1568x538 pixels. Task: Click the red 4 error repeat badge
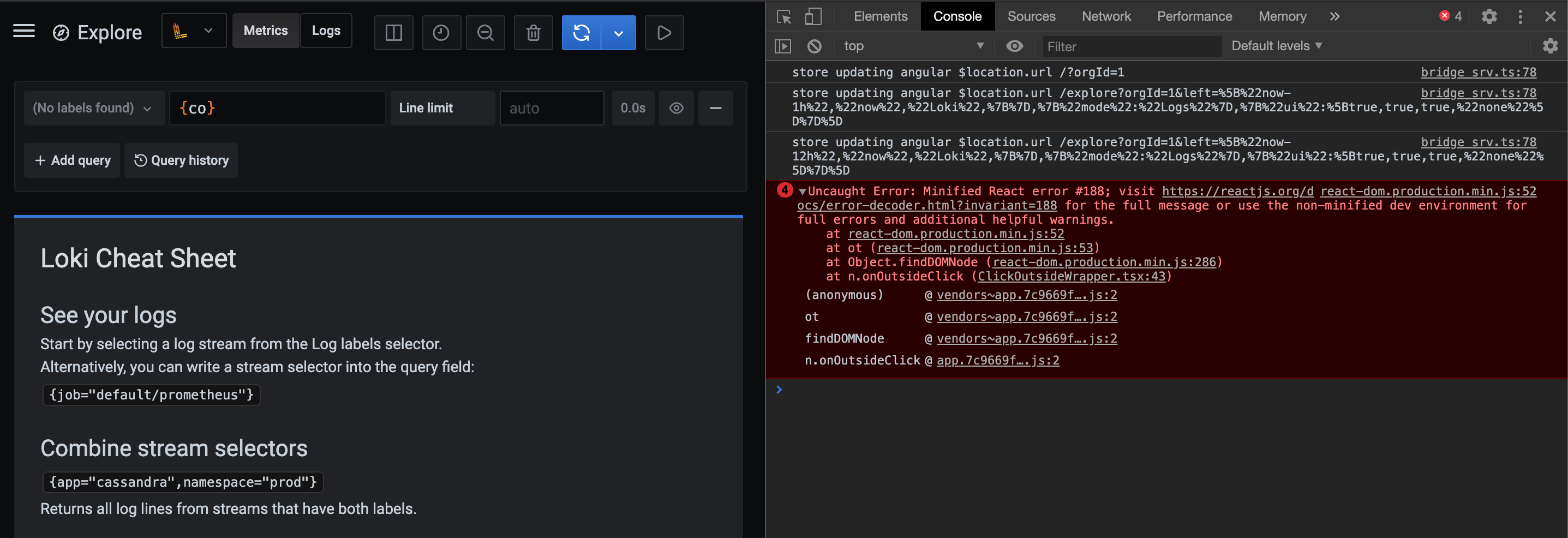click(785, 190)
